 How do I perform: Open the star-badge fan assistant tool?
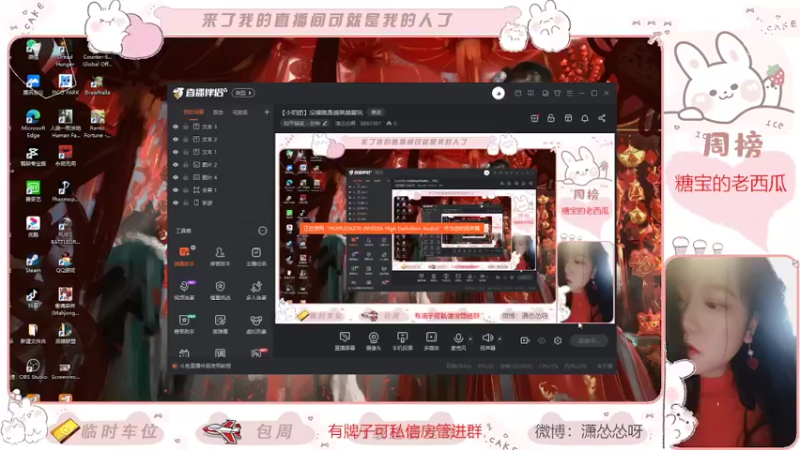pyautogui.click(x=184, y=323)
